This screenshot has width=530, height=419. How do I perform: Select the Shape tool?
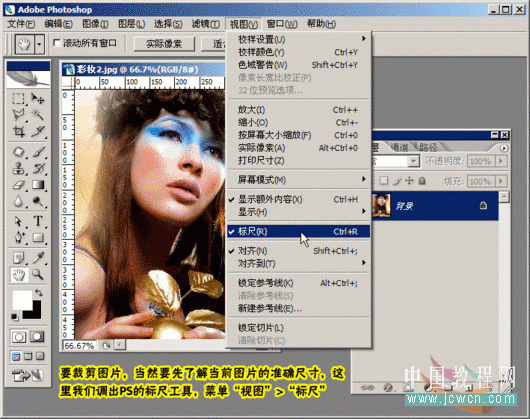[37, 238]
